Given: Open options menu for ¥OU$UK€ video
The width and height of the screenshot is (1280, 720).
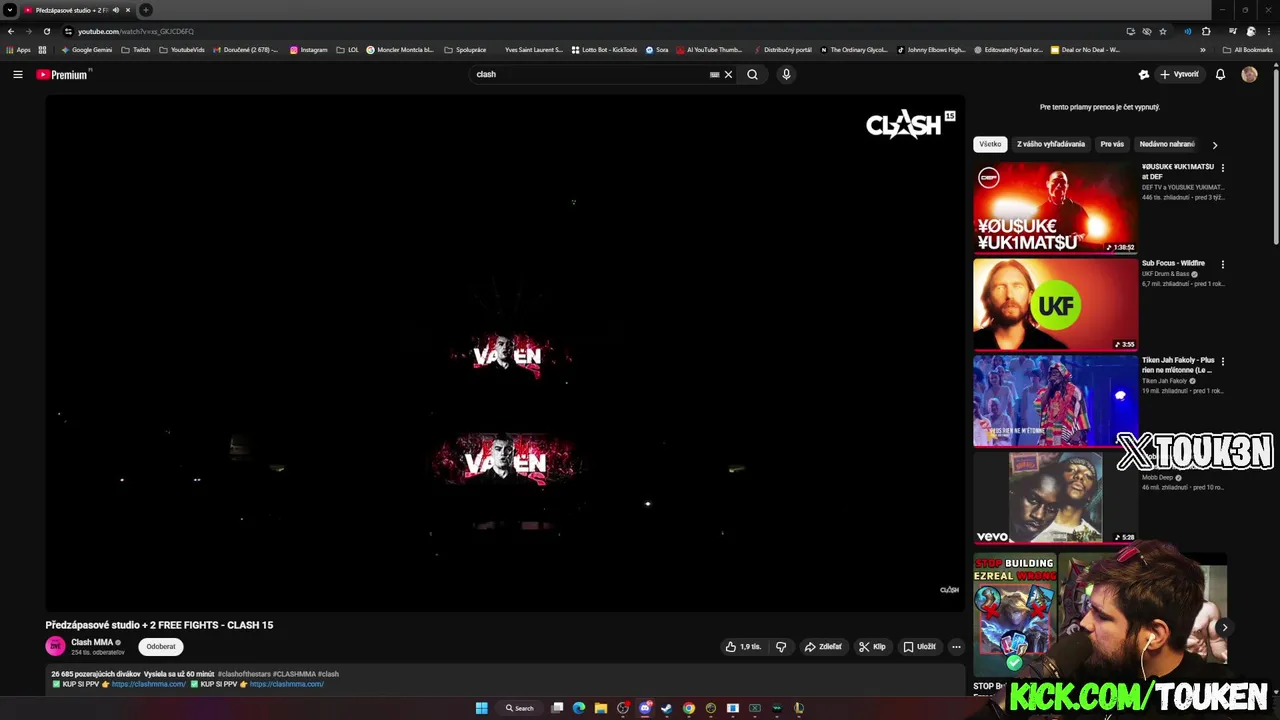Looking at the screenshot, I should pos(1222,168).
